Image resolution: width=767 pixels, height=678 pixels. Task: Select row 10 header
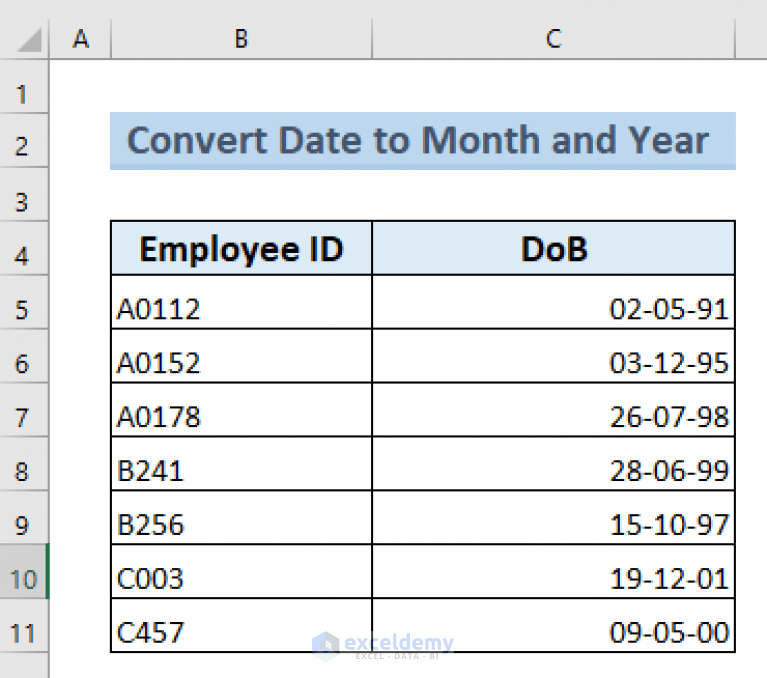[x=24, y=571]
